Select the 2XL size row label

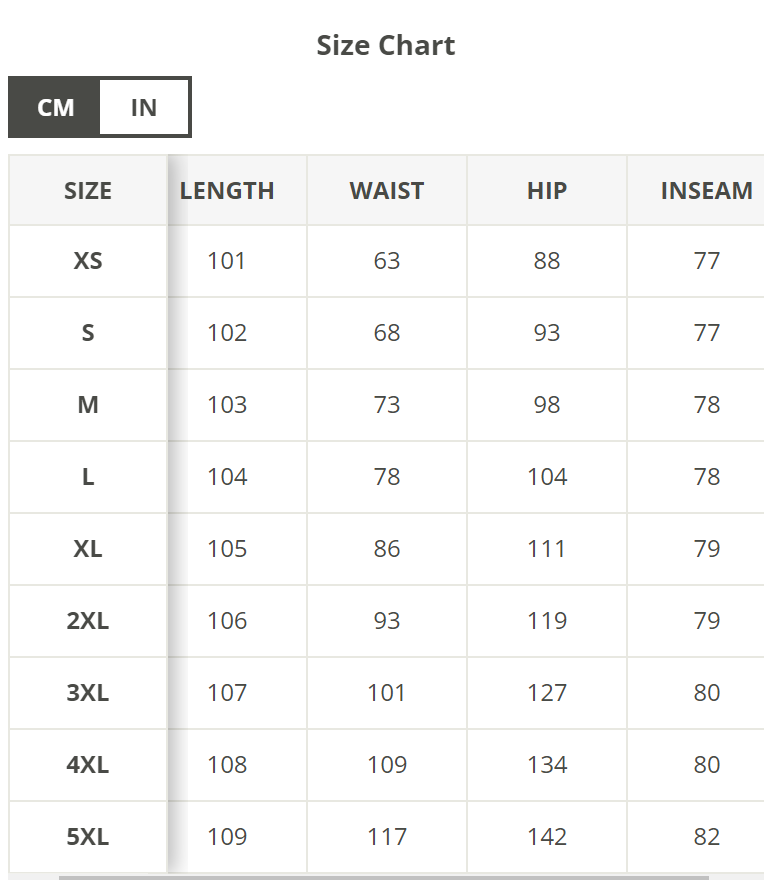tap(88, 621)
